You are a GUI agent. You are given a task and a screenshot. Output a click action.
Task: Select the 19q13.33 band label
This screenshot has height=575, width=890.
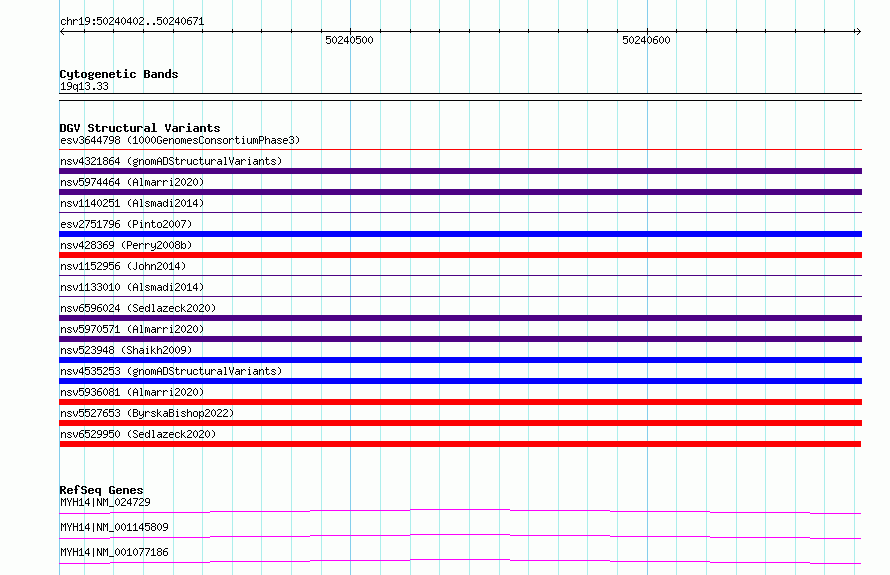[84, 86]
